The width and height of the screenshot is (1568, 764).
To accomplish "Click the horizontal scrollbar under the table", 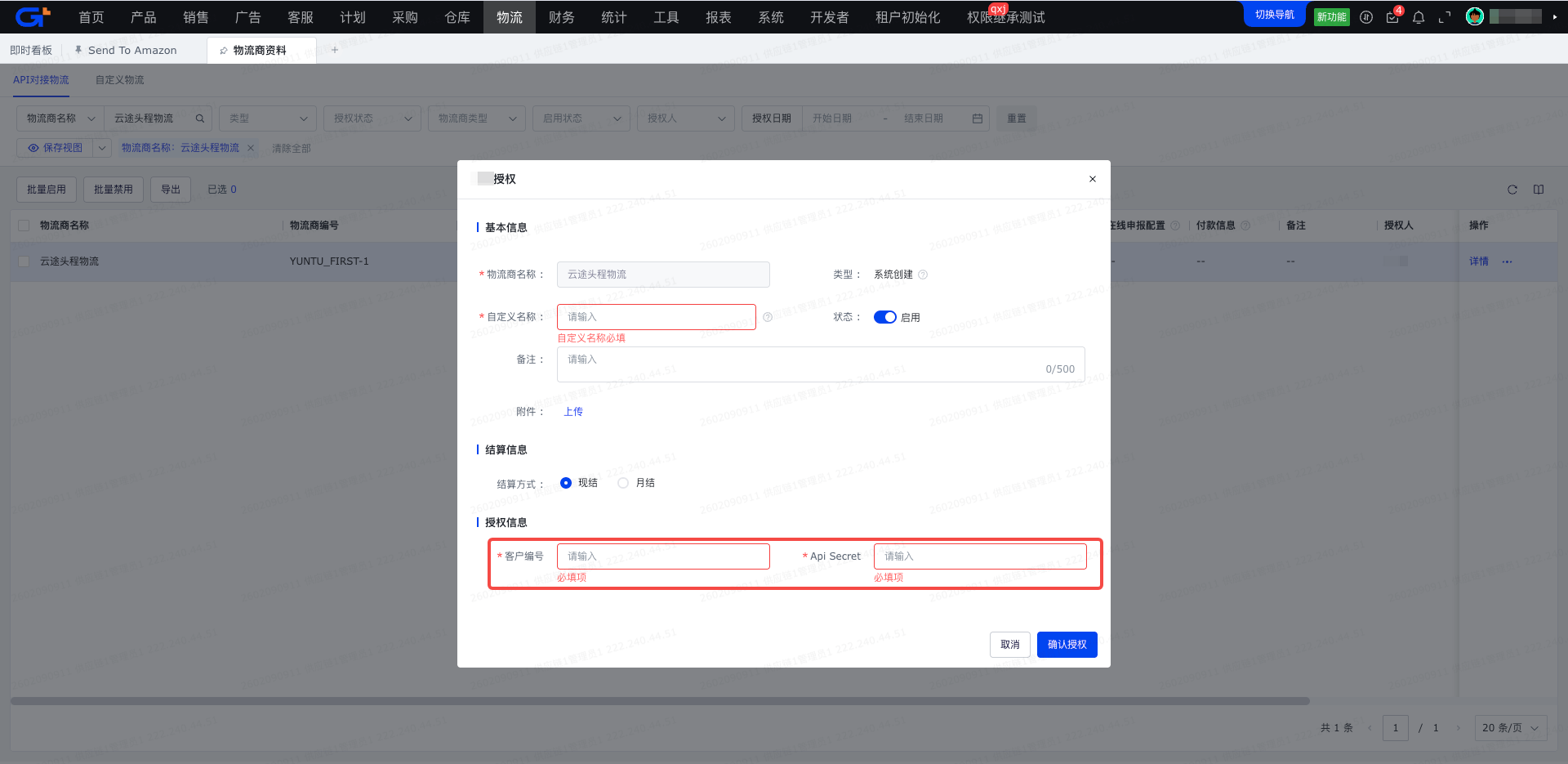I will click(660, 701).
